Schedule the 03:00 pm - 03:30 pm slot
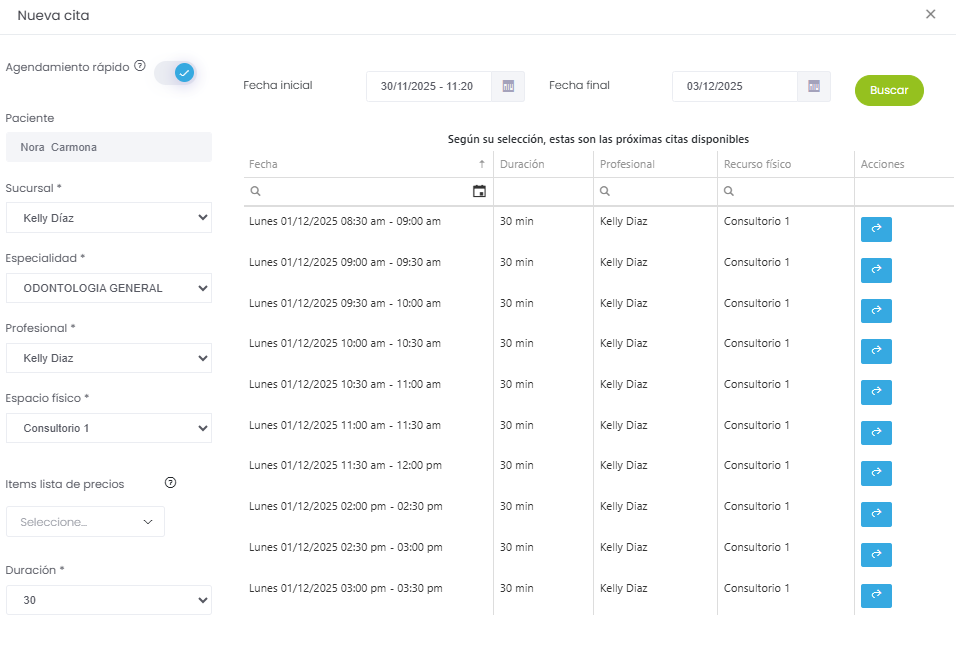The height and width of the screenshot is (645, 956). [x=876, y=596]
